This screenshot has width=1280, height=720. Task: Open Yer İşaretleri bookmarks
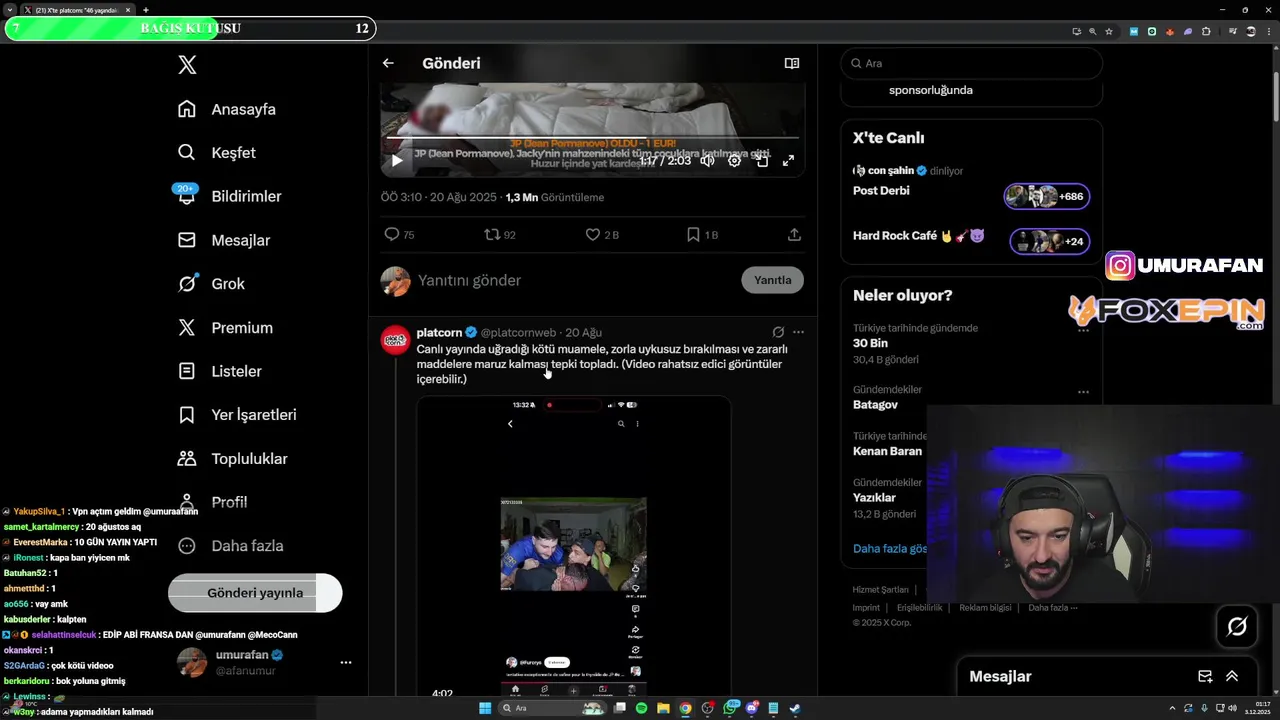point(236,415)
